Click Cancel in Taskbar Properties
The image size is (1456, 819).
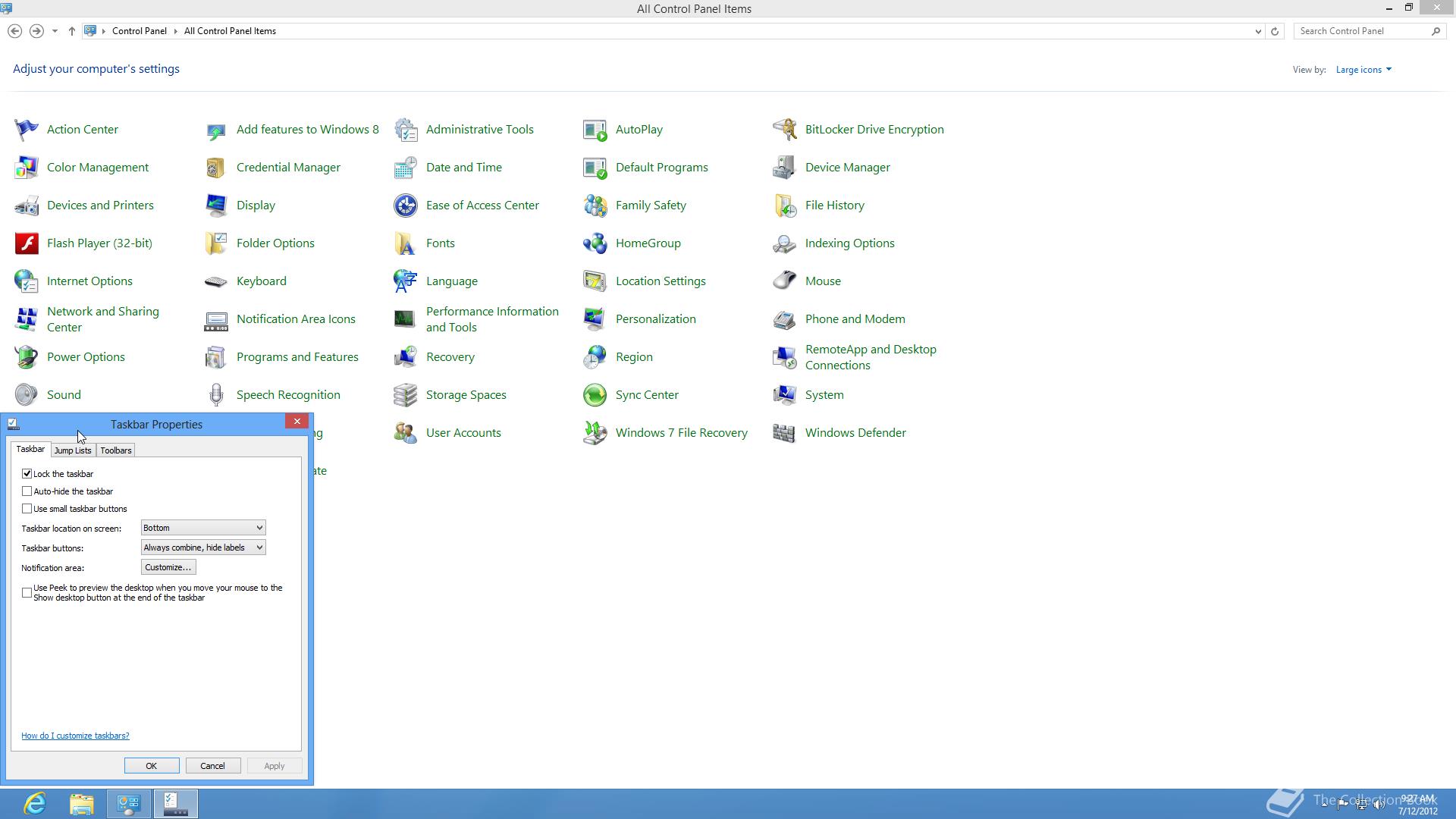pos(212,766)
